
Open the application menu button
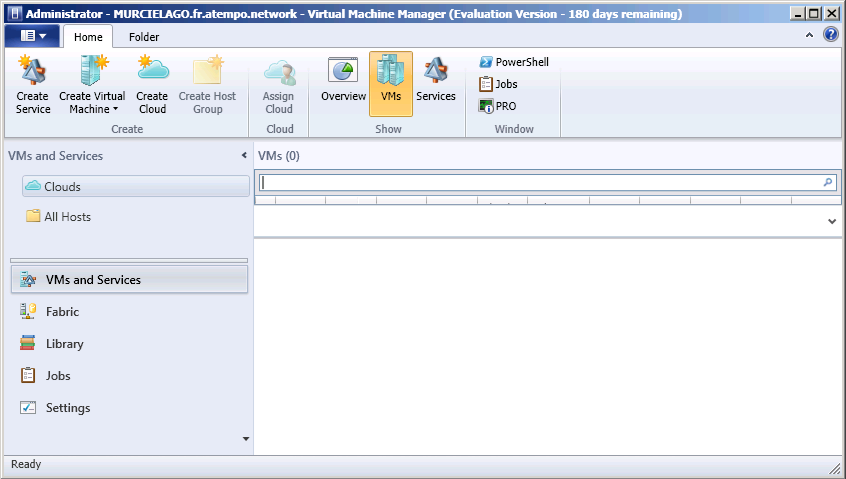(x=32, y=36)
